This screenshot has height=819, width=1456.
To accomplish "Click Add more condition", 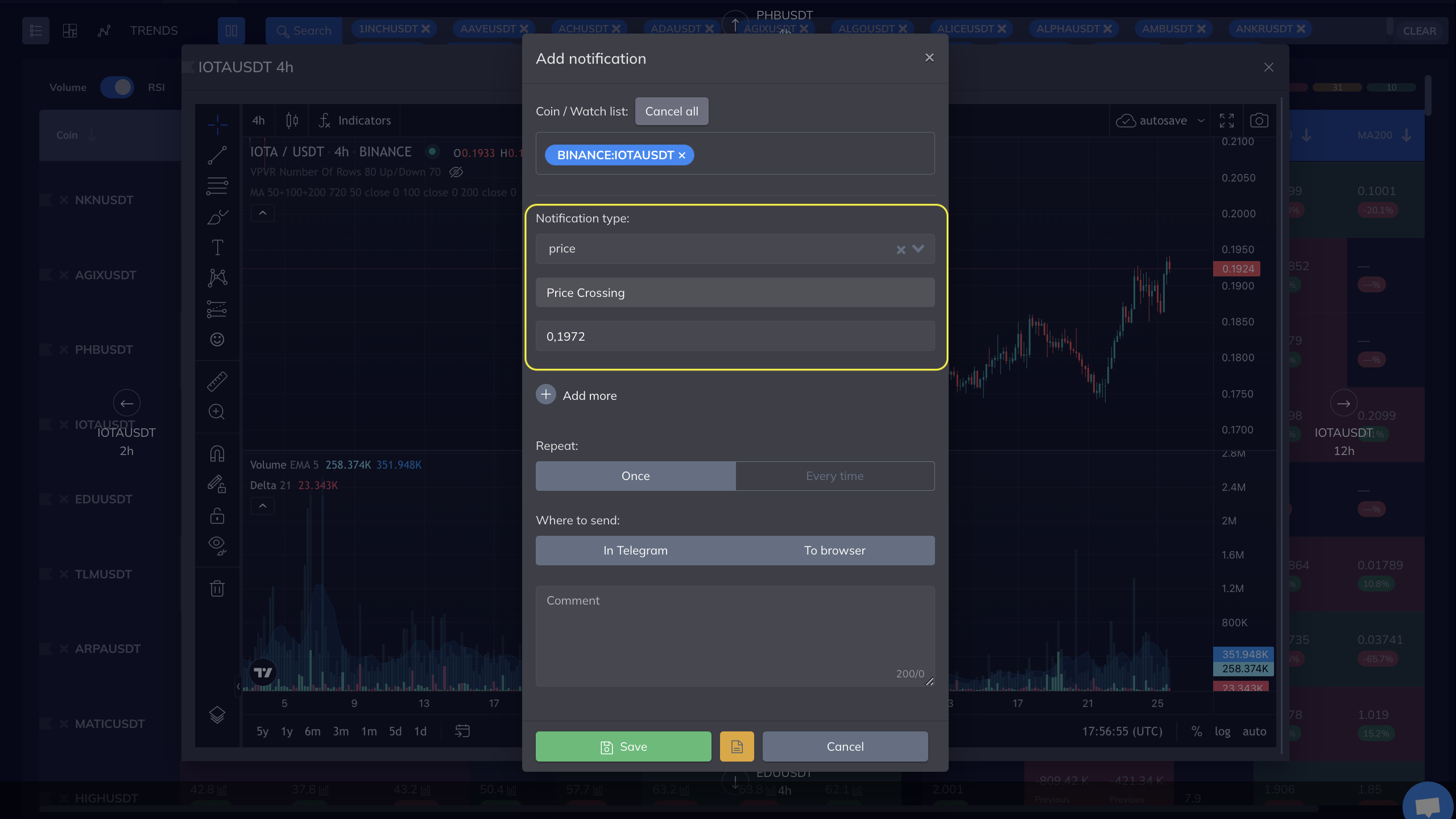I will pos(576,395).
